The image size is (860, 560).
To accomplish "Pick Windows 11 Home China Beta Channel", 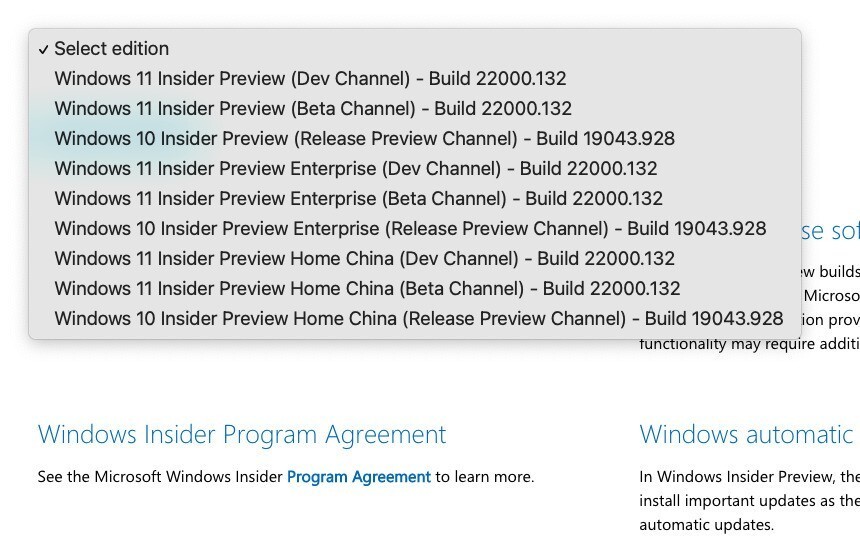I will (x=367, y=289).
